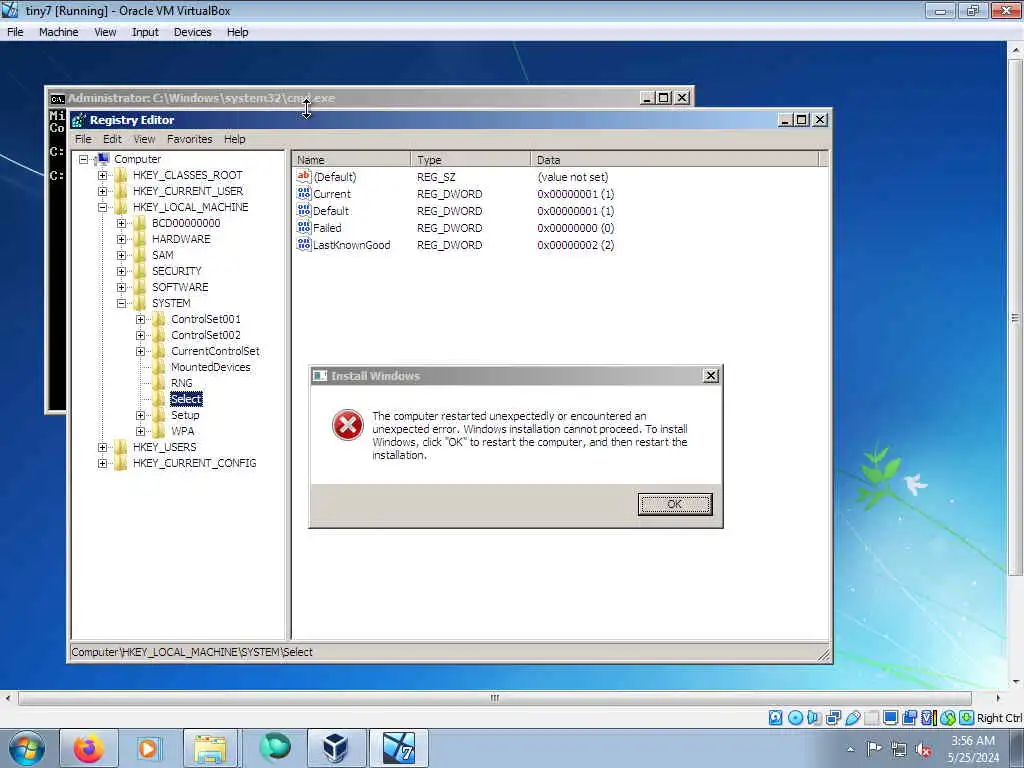
Task: Expand the BCD00000000 key
Action: point(121,223)
